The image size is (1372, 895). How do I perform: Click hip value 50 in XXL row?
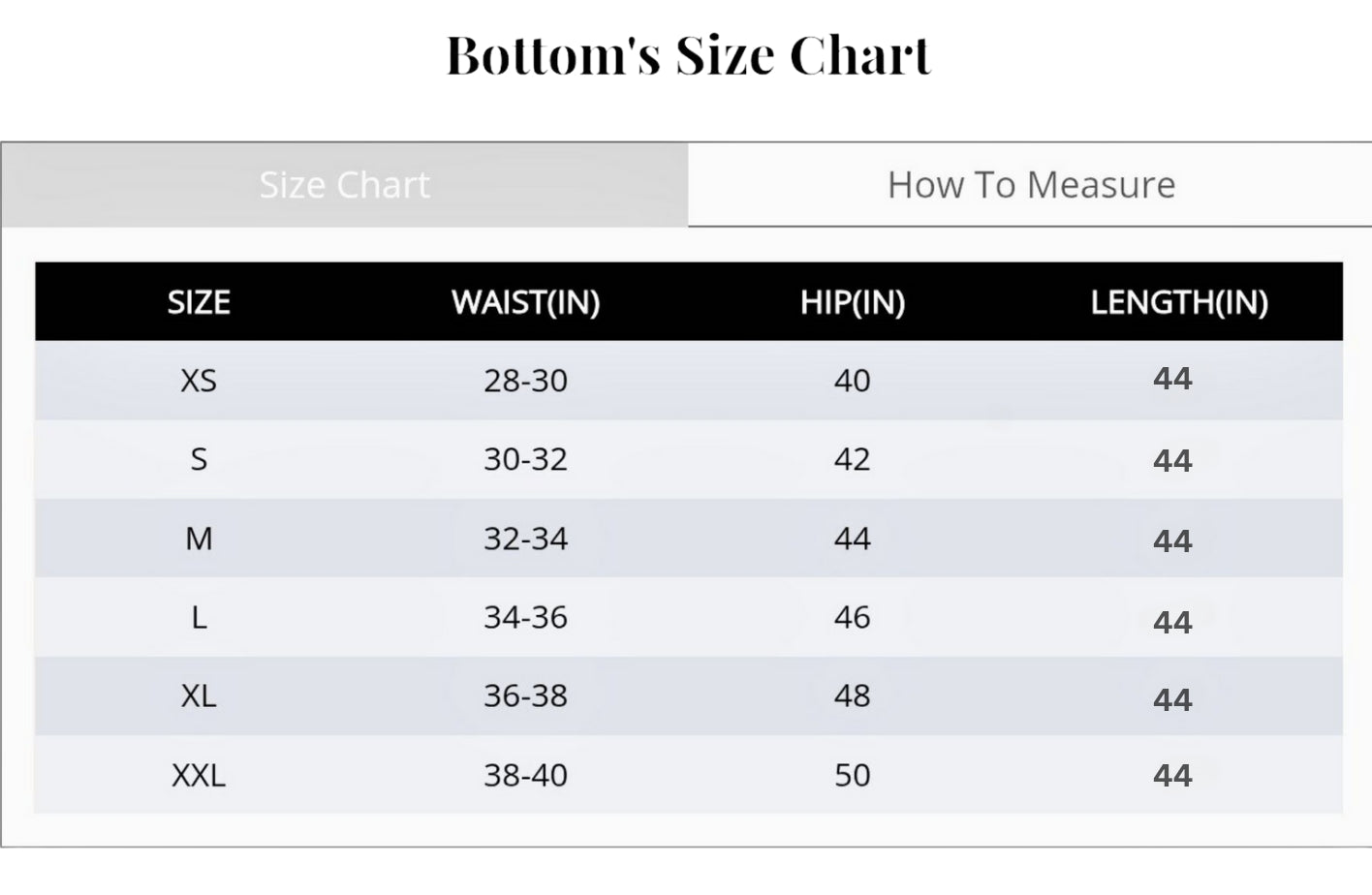coord(852,775)
